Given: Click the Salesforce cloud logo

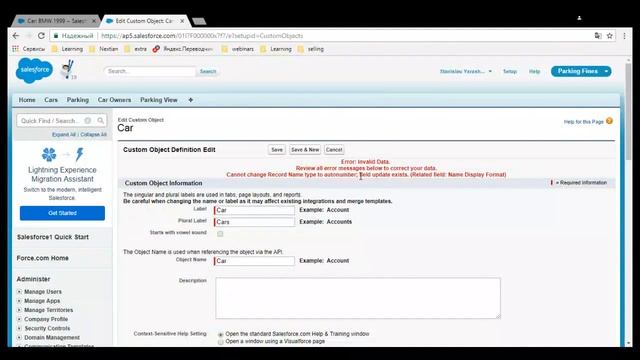Looking at the screenshot, I should tap(35, 70).
